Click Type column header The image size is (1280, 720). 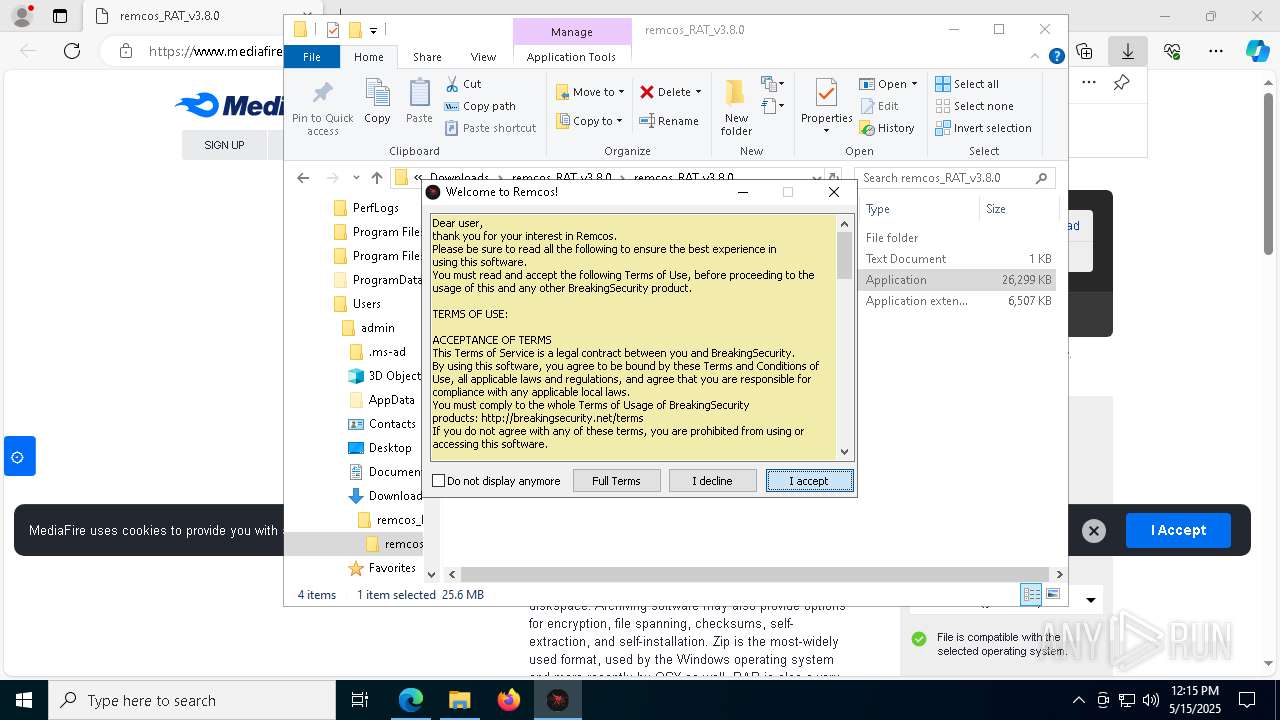(x=918, y=209)
